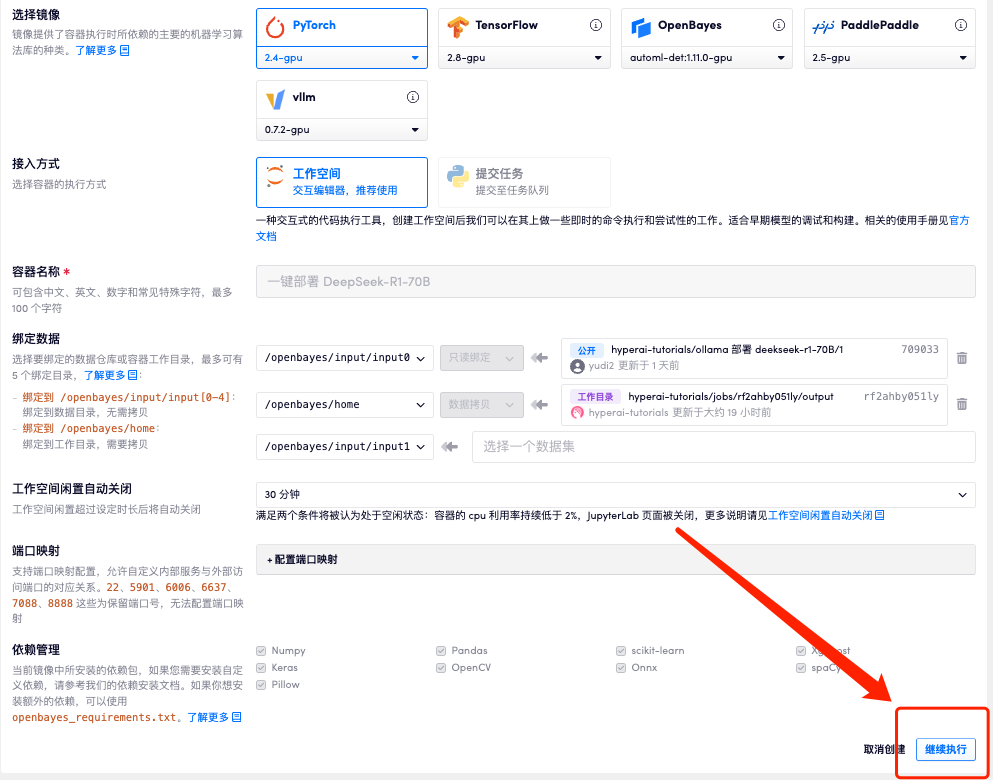993x780 pixels.
Task: Open /openbayes/input/input0 path dropdown
Action: click(345, 358)
